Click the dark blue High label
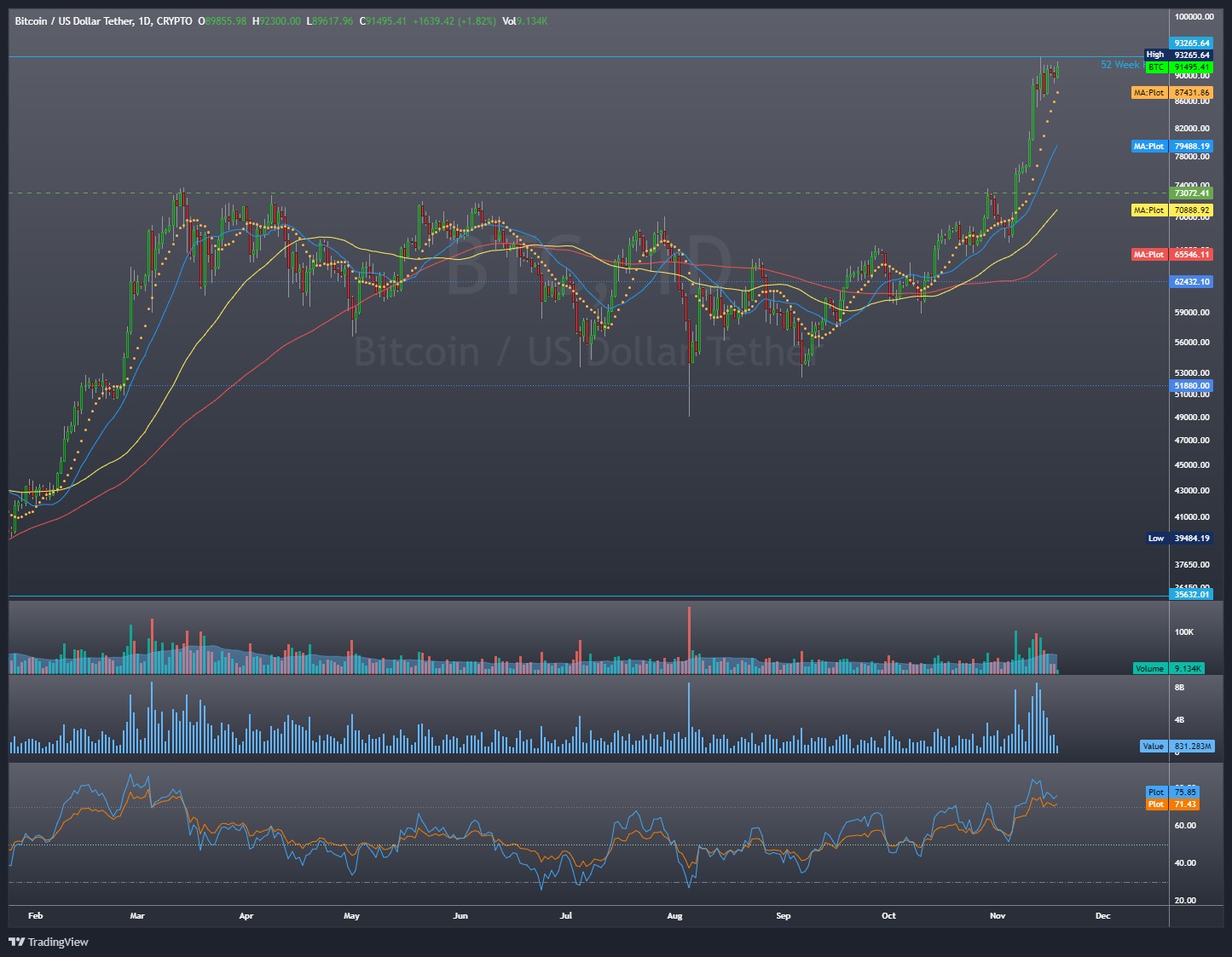Viewport: 1232px width, 957px height. pyautogui.click(x=1155, y=55)
